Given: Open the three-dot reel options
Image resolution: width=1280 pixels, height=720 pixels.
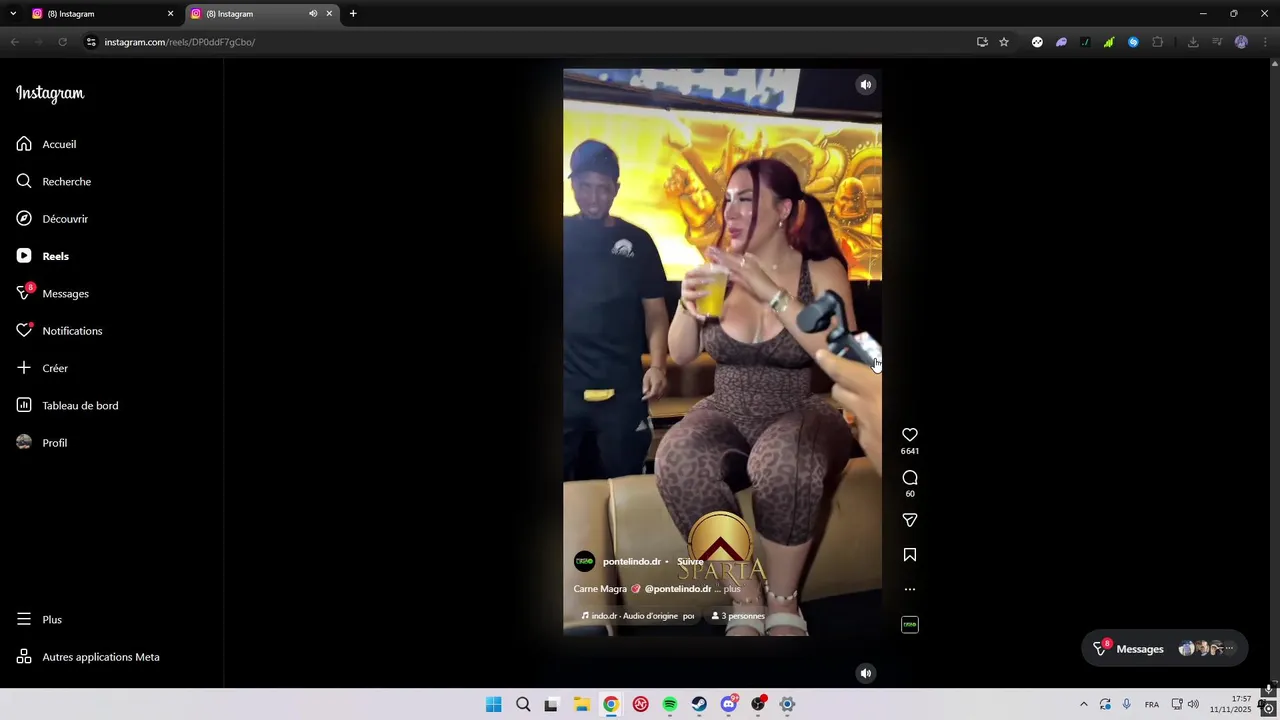Looking at the screenshot, I should click(x=910, y=589).
